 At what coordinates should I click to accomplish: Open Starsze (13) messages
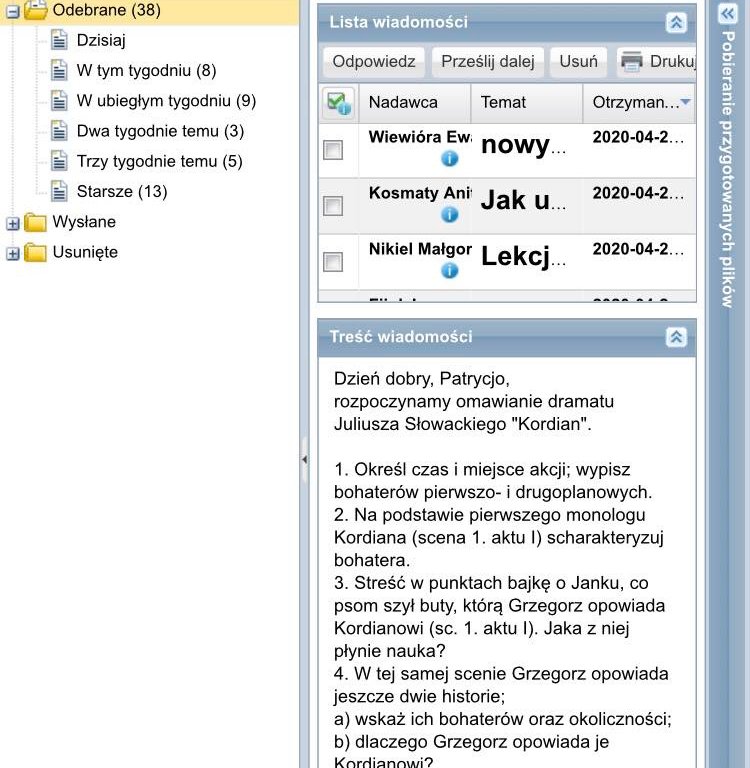pyautogui.click(x=122, y=192)
